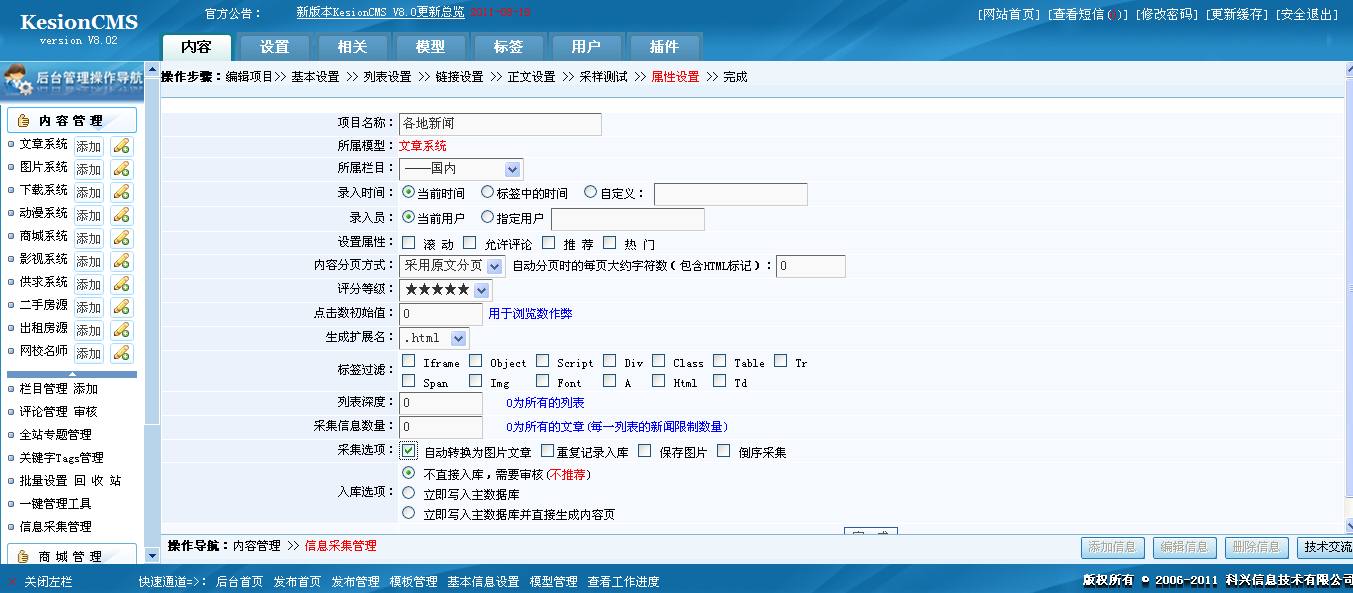The width and height of the screenshot is (1353, 593).
Task: Click the pencil icon beside 出租房源
Action: click(121, 329)
